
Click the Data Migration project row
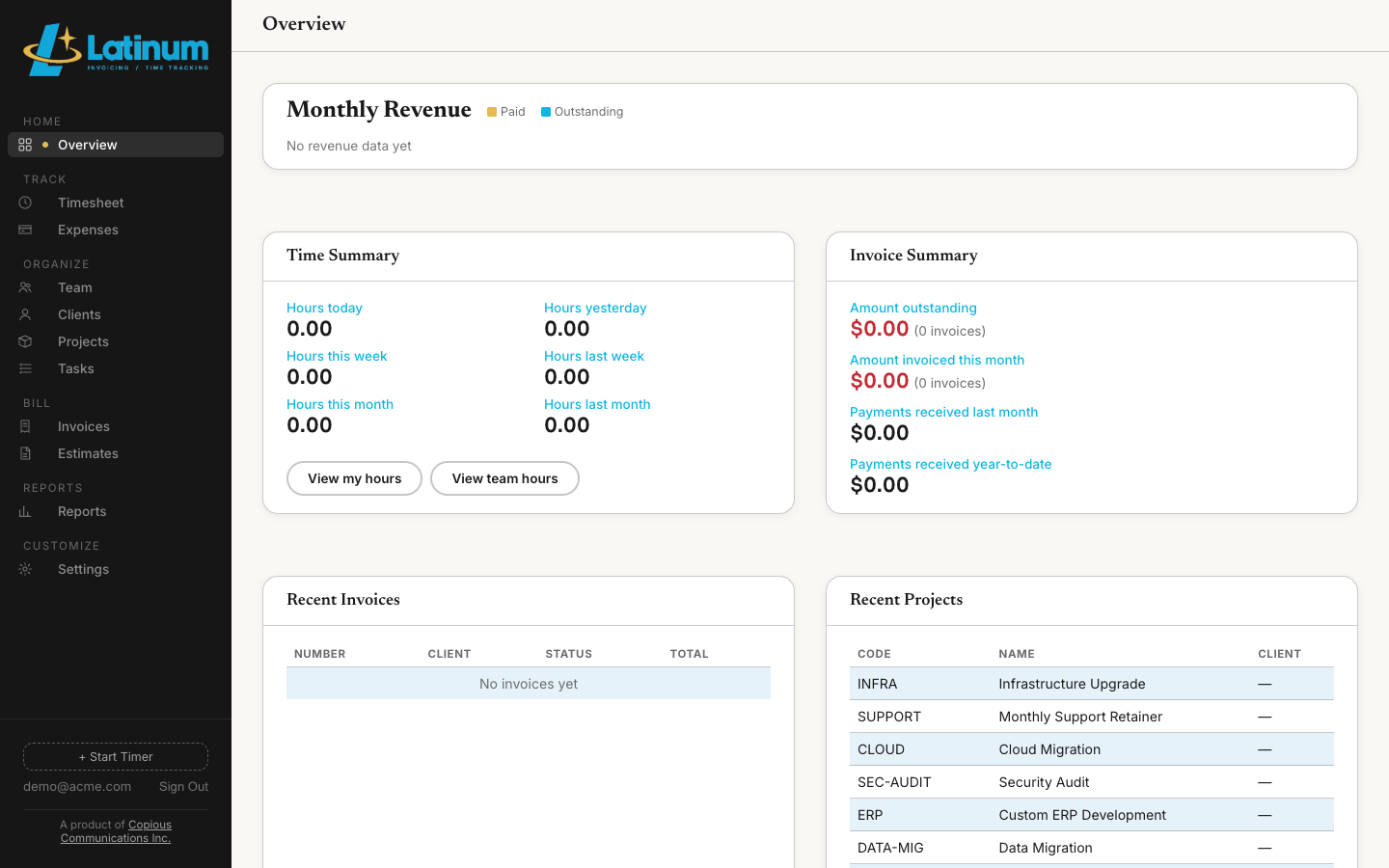[x=1092, y=848]
